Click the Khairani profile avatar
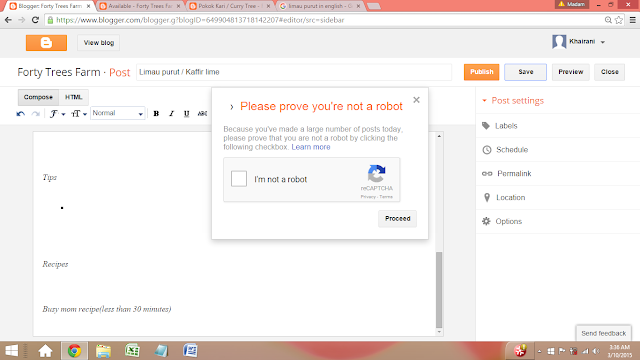The width and height of the screenshot is (640, 360). click(559, 42)
